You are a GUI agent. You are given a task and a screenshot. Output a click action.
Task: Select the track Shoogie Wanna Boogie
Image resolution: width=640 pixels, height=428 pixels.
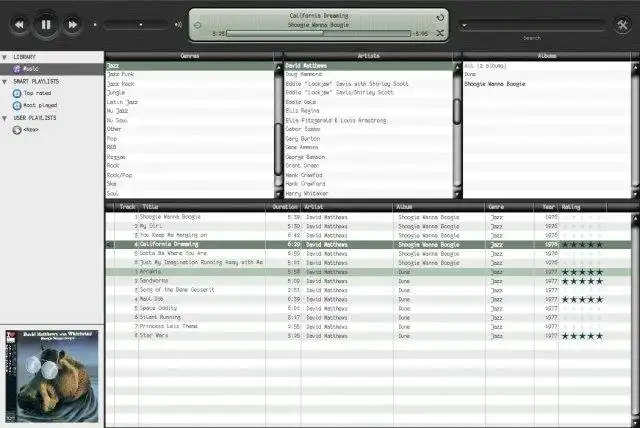(368, 217)
